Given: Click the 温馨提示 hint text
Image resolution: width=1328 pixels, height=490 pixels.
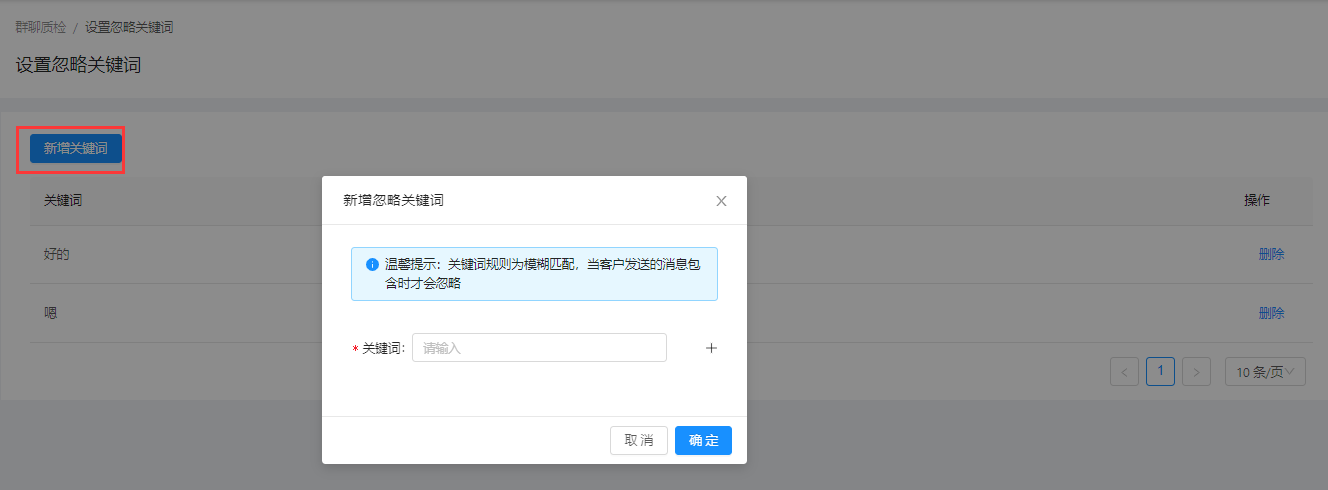Looking at the screenshot, I should click(544, 274).
